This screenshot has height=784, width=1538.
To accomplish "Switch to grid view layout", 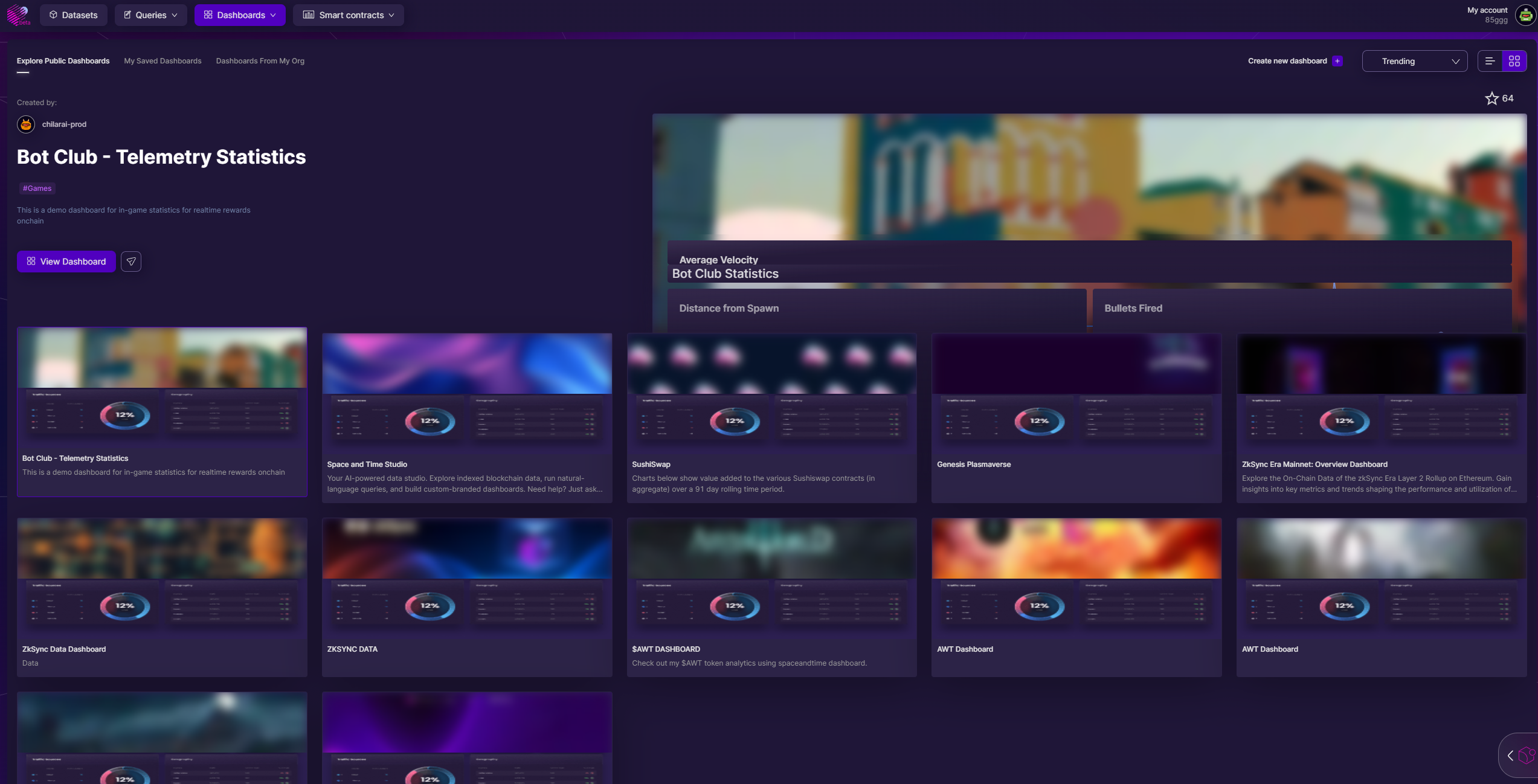I will pyautogui.click(x=1514, y=61).
